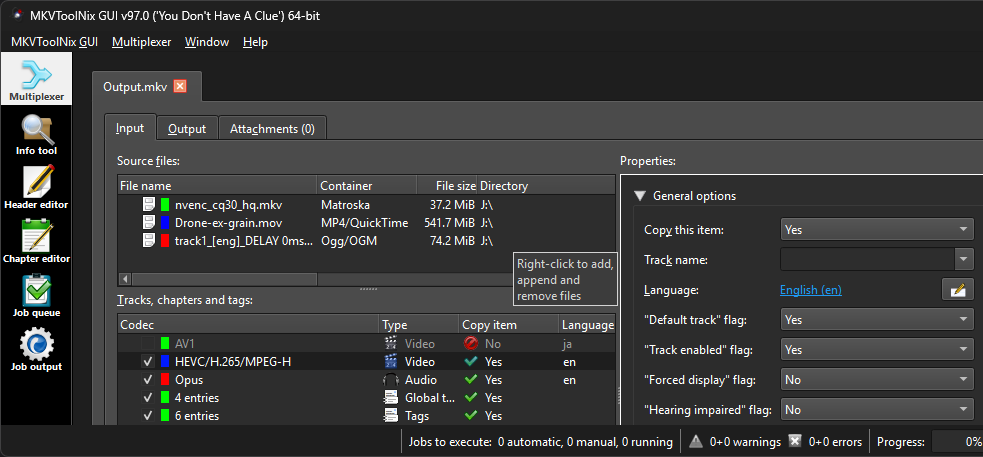This screenshot has width=983, height=457.
Task: Click the green checkmark Yes icon for HEVC
Action: pyautogui.click(x=471, y=362)
